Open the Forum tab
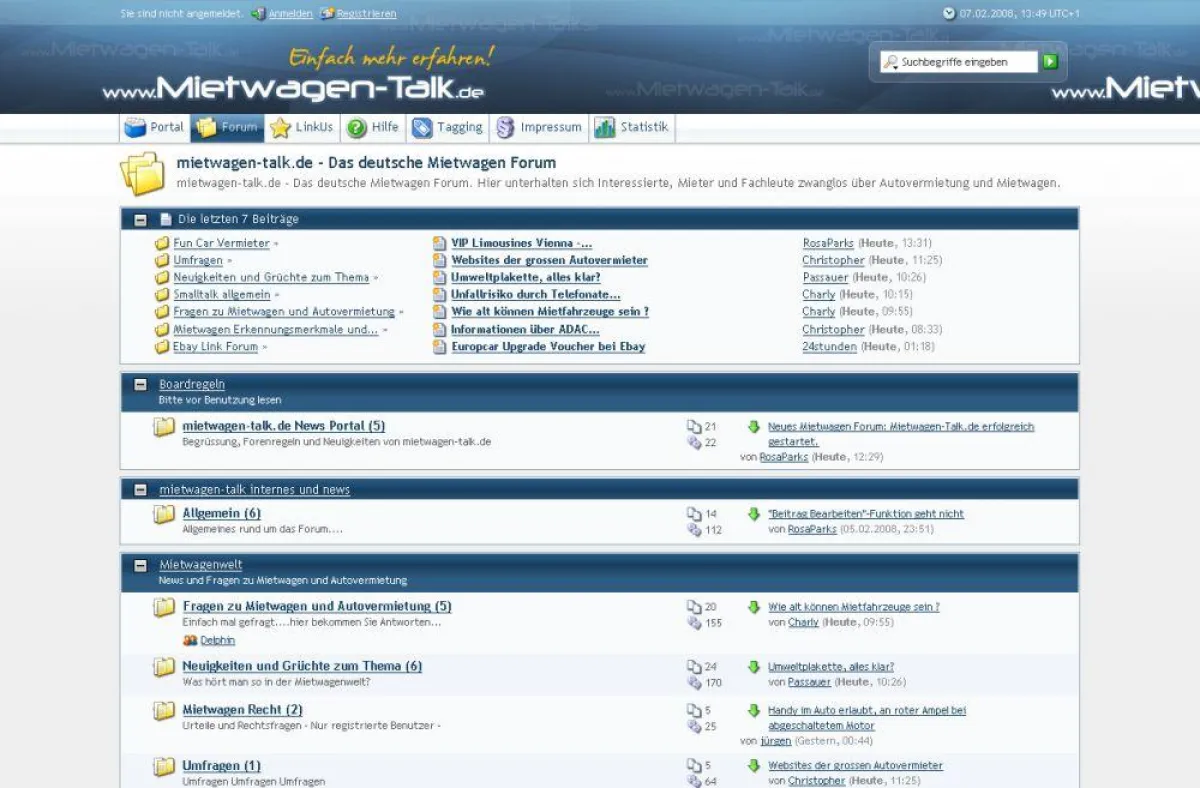 point(228,128)
